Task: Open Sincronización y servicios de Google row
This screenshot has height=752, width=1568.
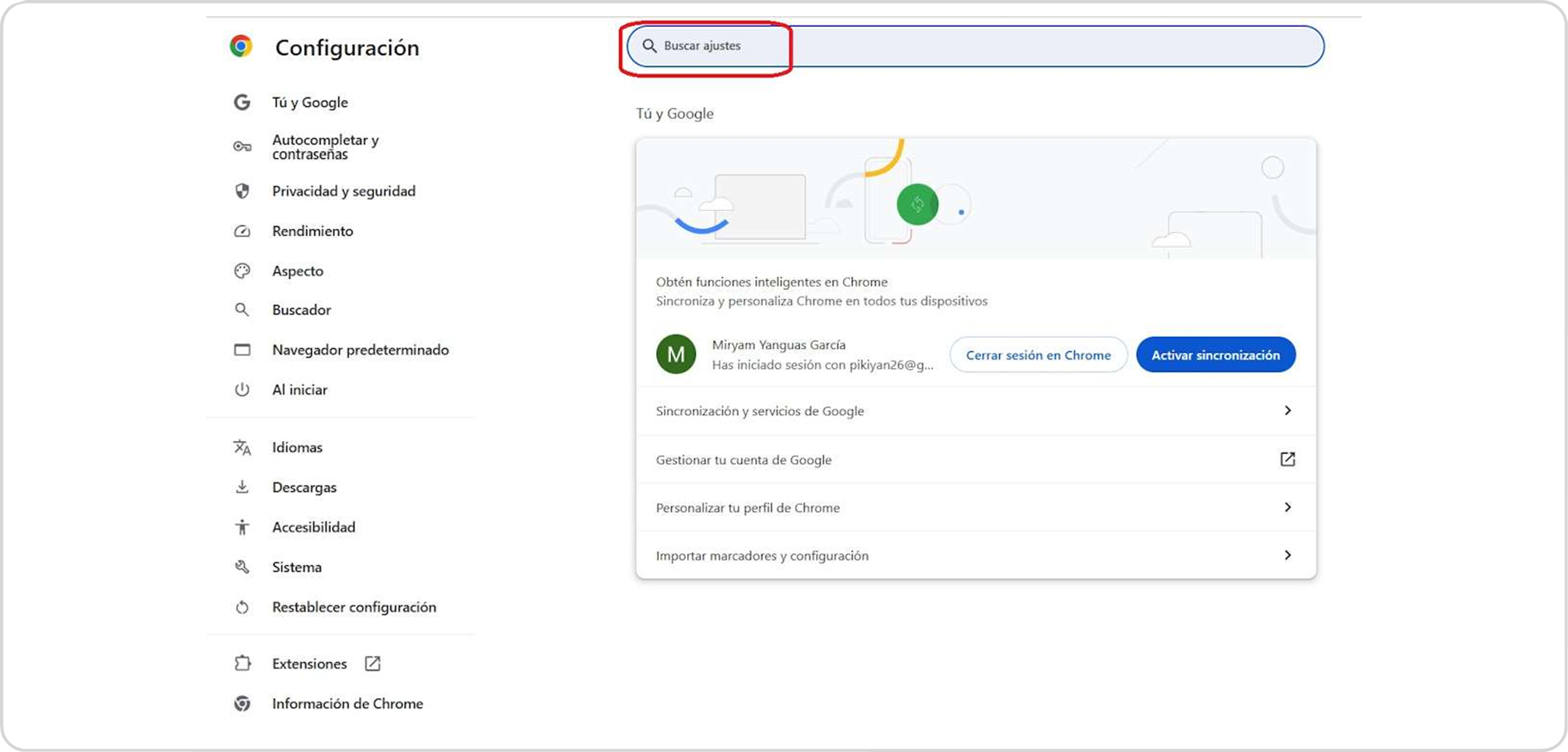Action: pyautogui.click(x=976, y=411)
